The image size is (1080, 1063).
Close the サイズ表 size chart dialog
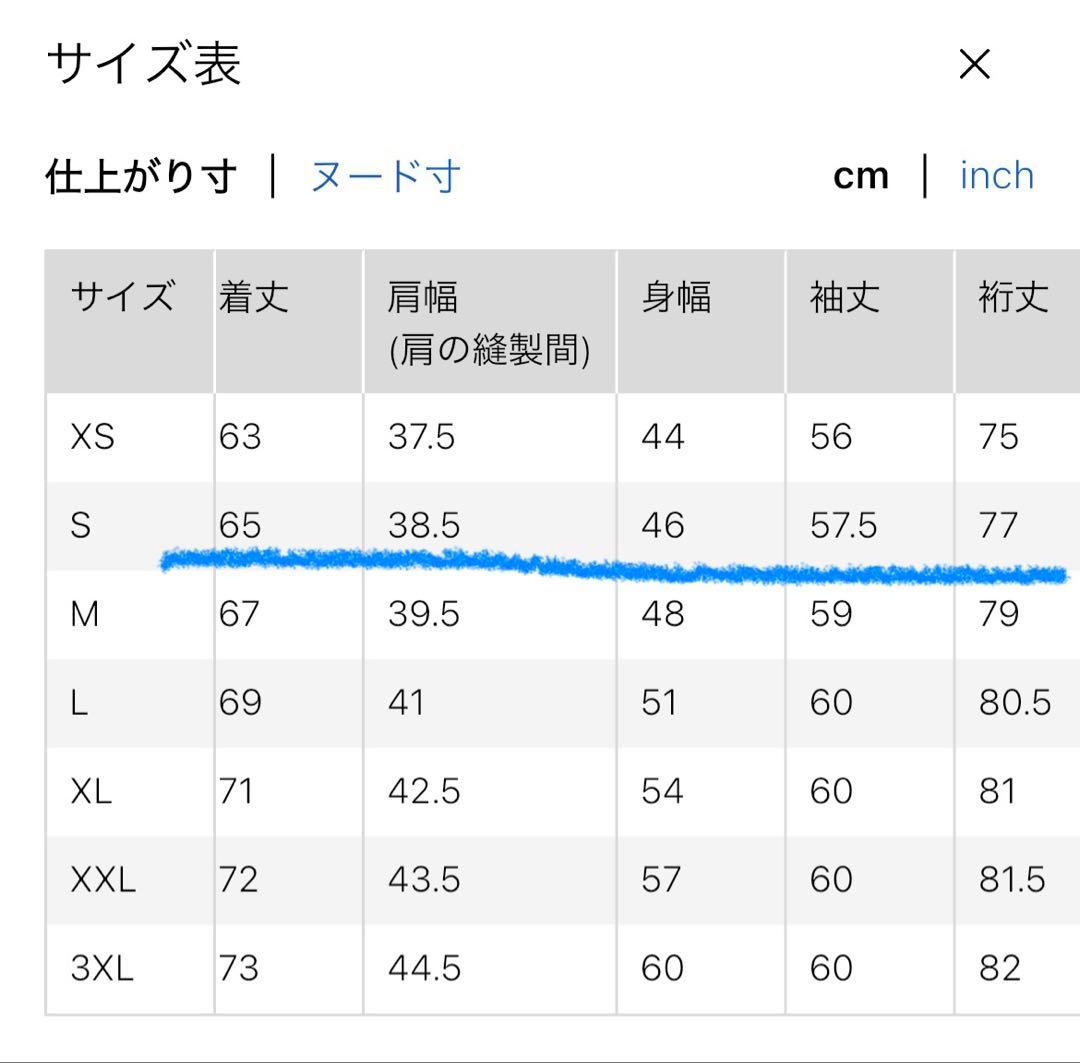click(975, 64)
